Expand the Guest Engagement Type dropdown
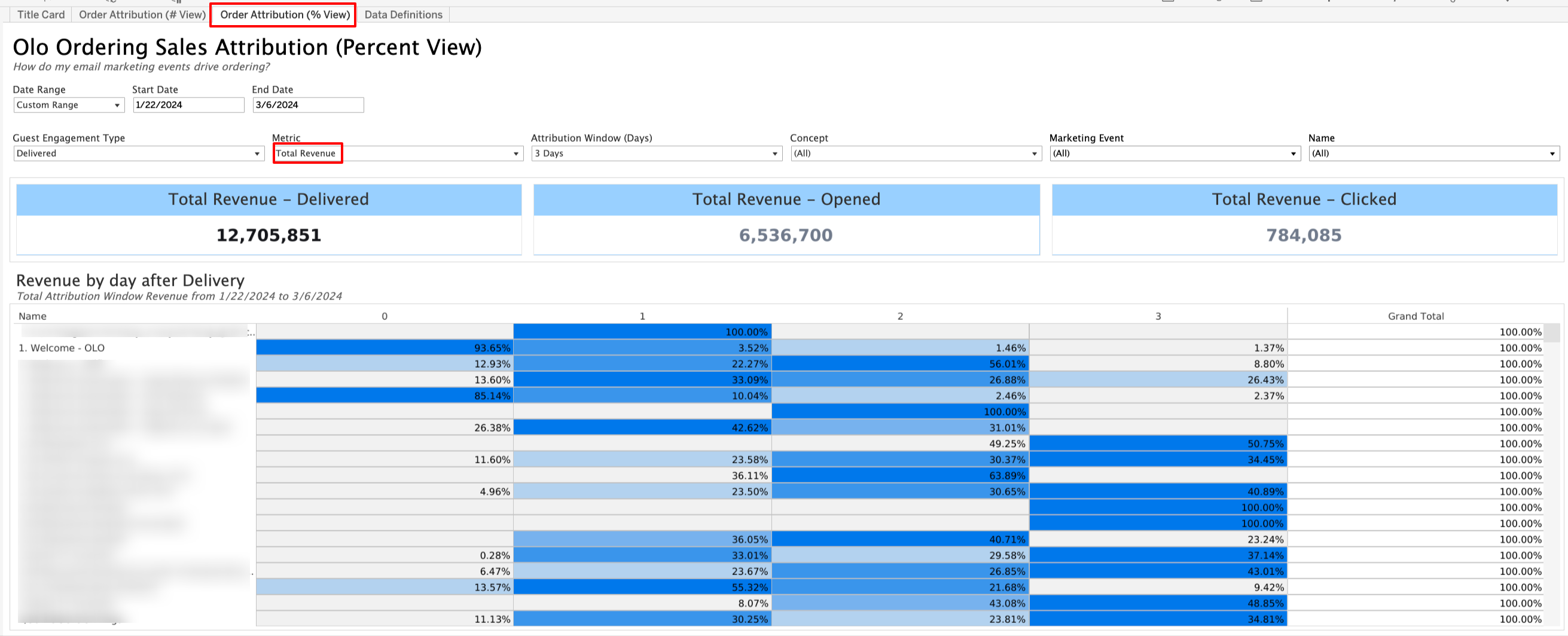The image size is (1568, 636). 139,154
